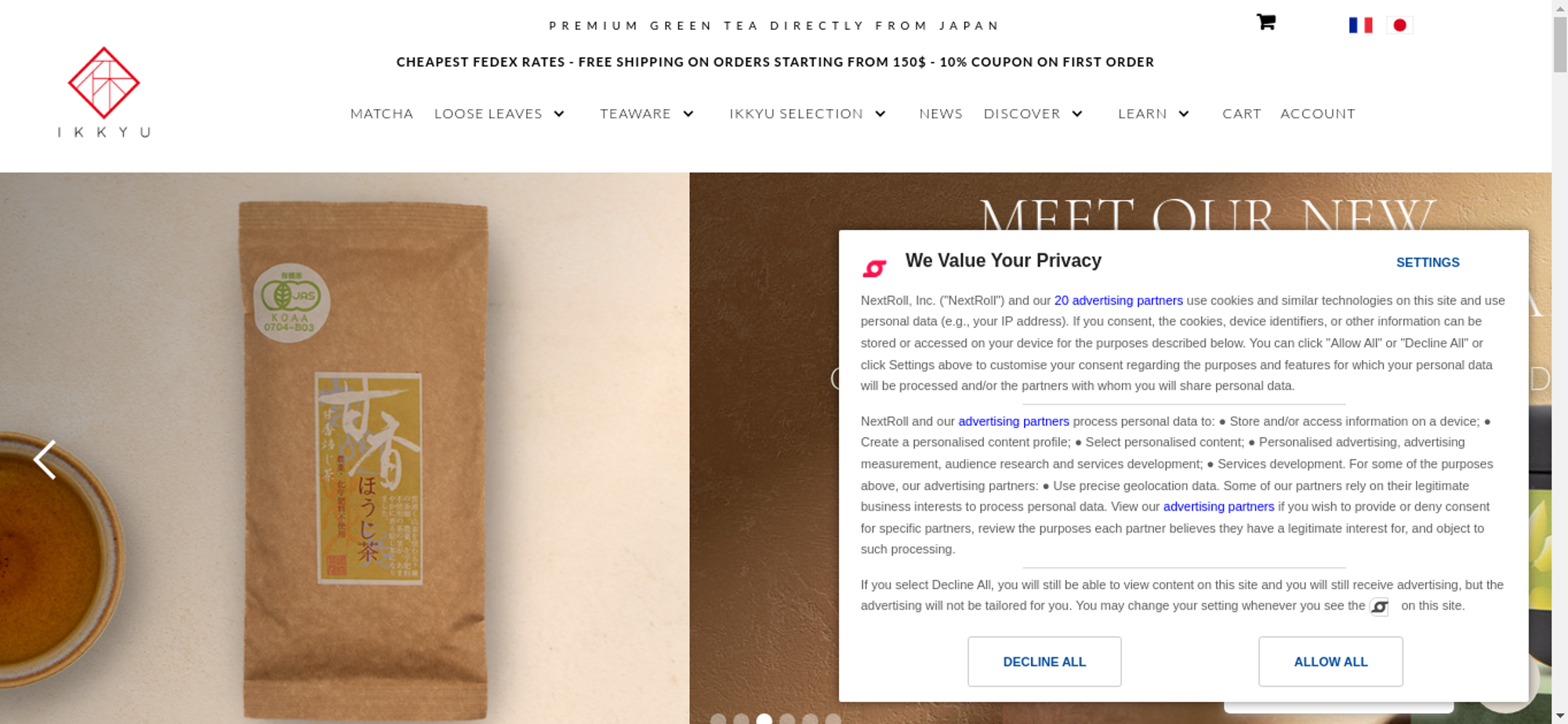This screenshot has height=724, width=1568.
Task: Select the active white carousel dot
Action: (764, 719)
